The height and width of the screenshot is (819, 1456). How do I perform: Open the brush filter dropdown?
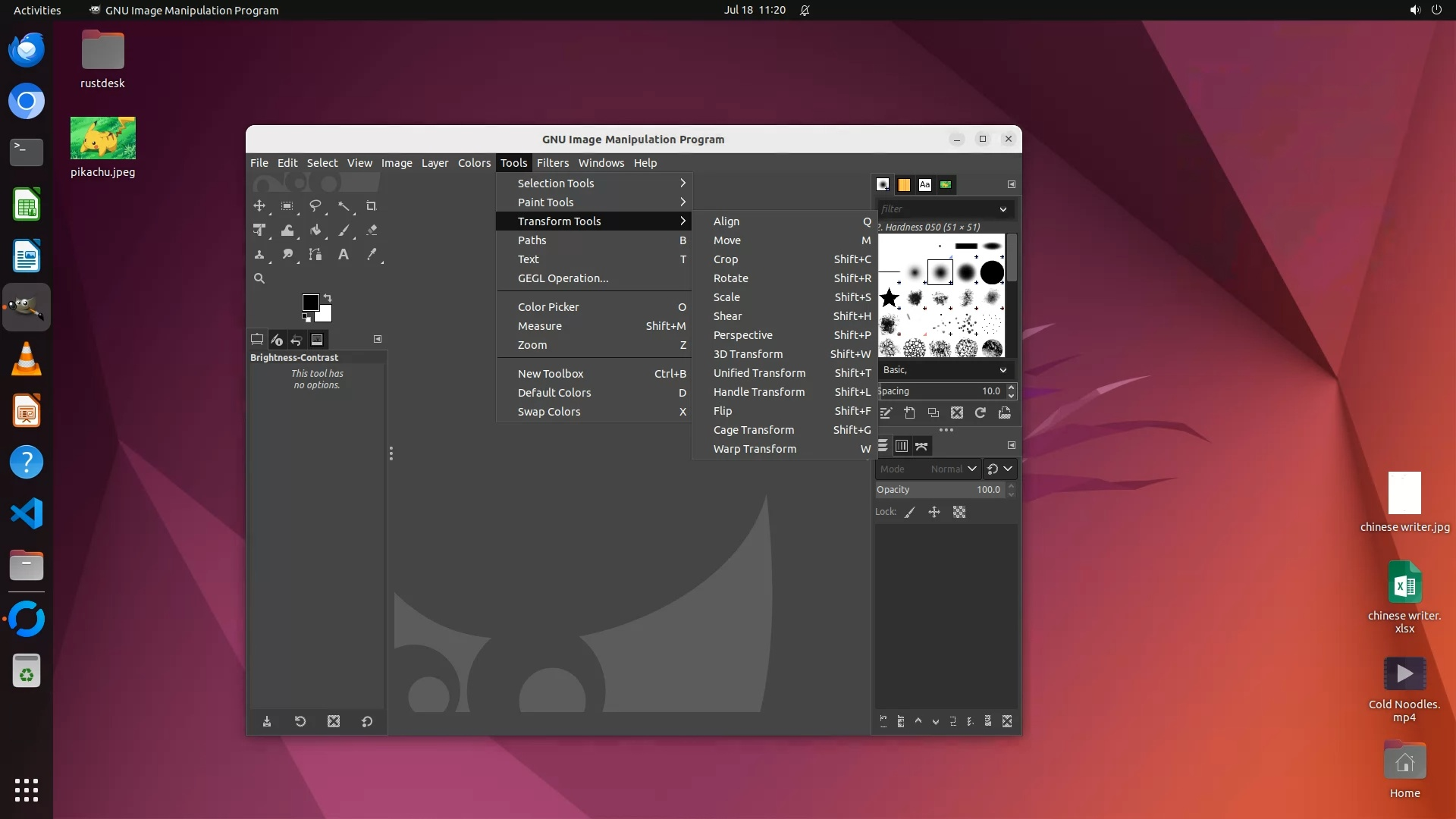coord(1003,209)
